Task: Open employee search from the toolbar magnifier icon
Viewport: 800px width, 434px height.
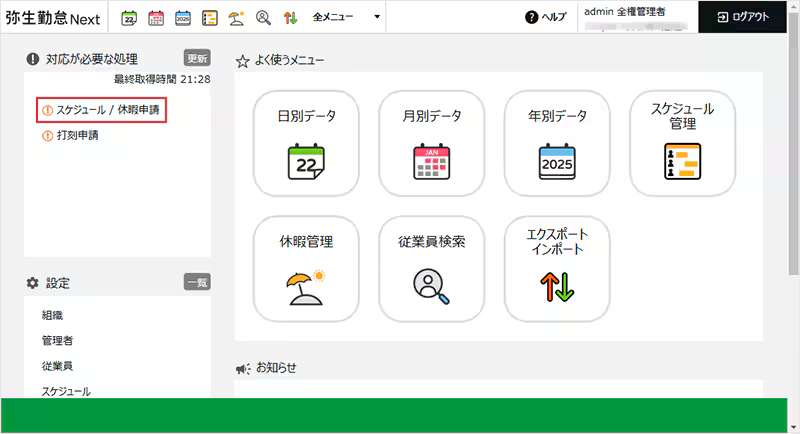Action: coord(264,17)
